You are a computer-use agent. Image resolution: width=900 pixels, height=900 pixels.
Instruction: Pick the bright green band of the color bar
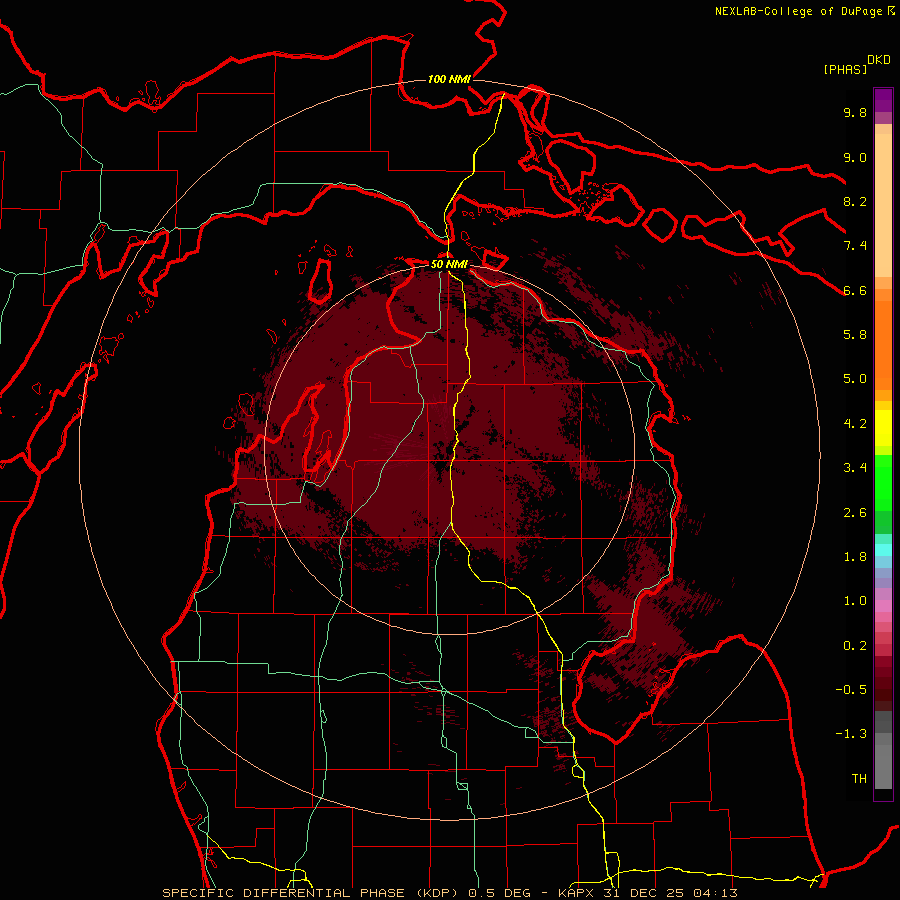[883, 482]
